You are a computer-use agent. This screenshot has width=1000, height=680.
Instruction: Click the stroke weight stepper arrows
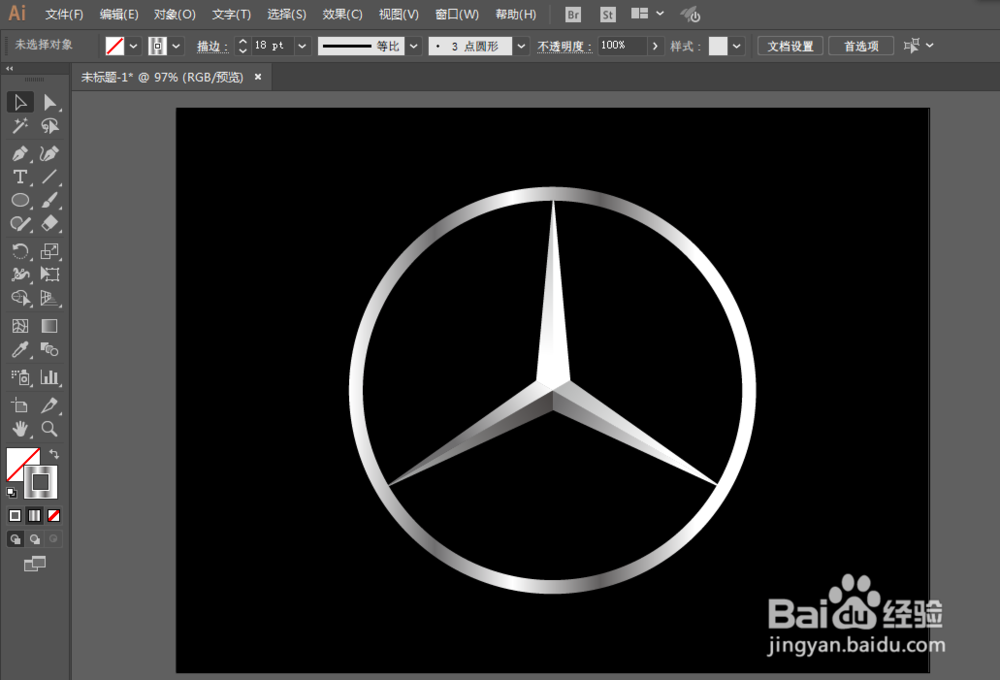pos(242,46)
